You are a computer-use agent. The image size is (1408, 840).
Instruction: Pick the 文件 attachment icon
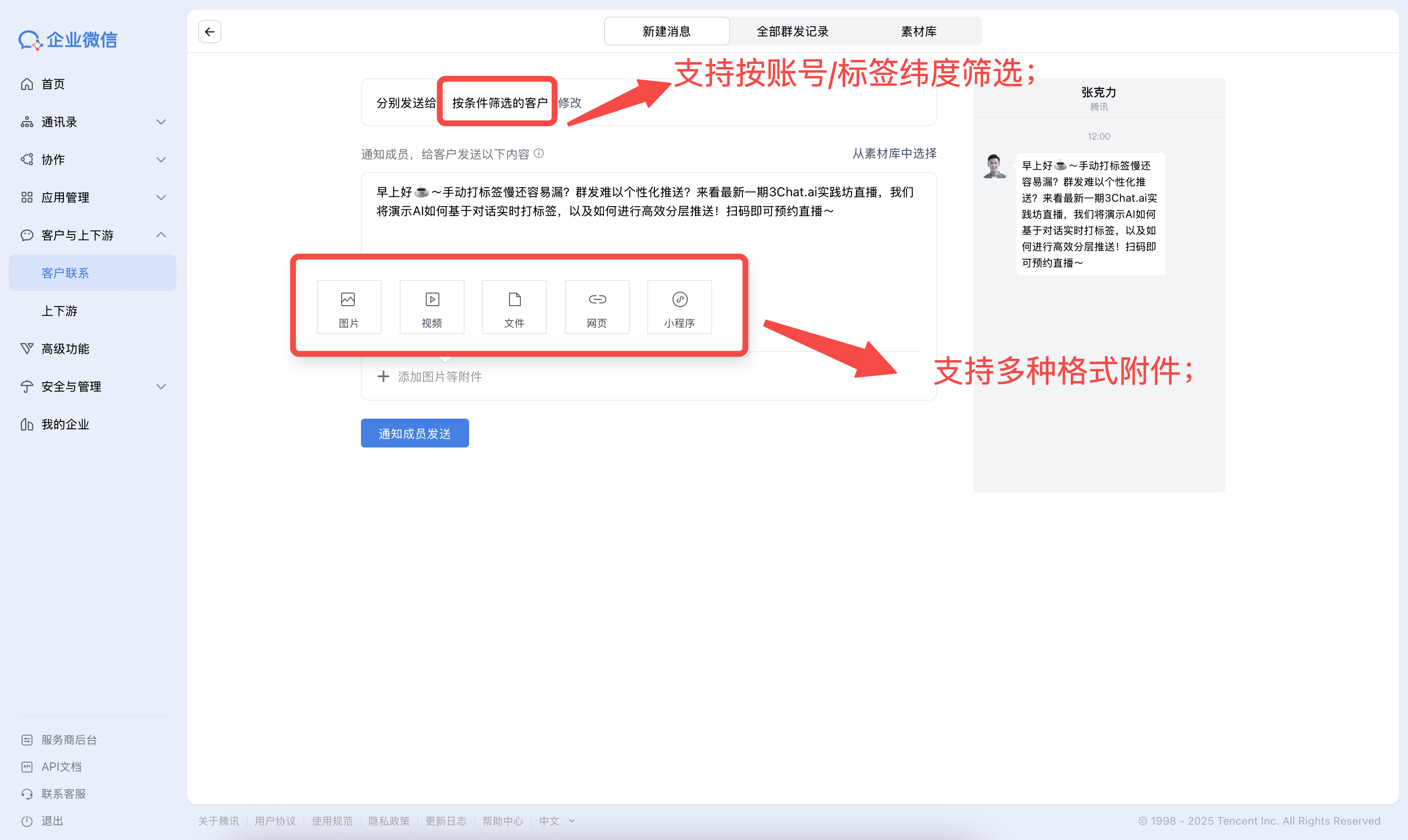click(514, 307)
